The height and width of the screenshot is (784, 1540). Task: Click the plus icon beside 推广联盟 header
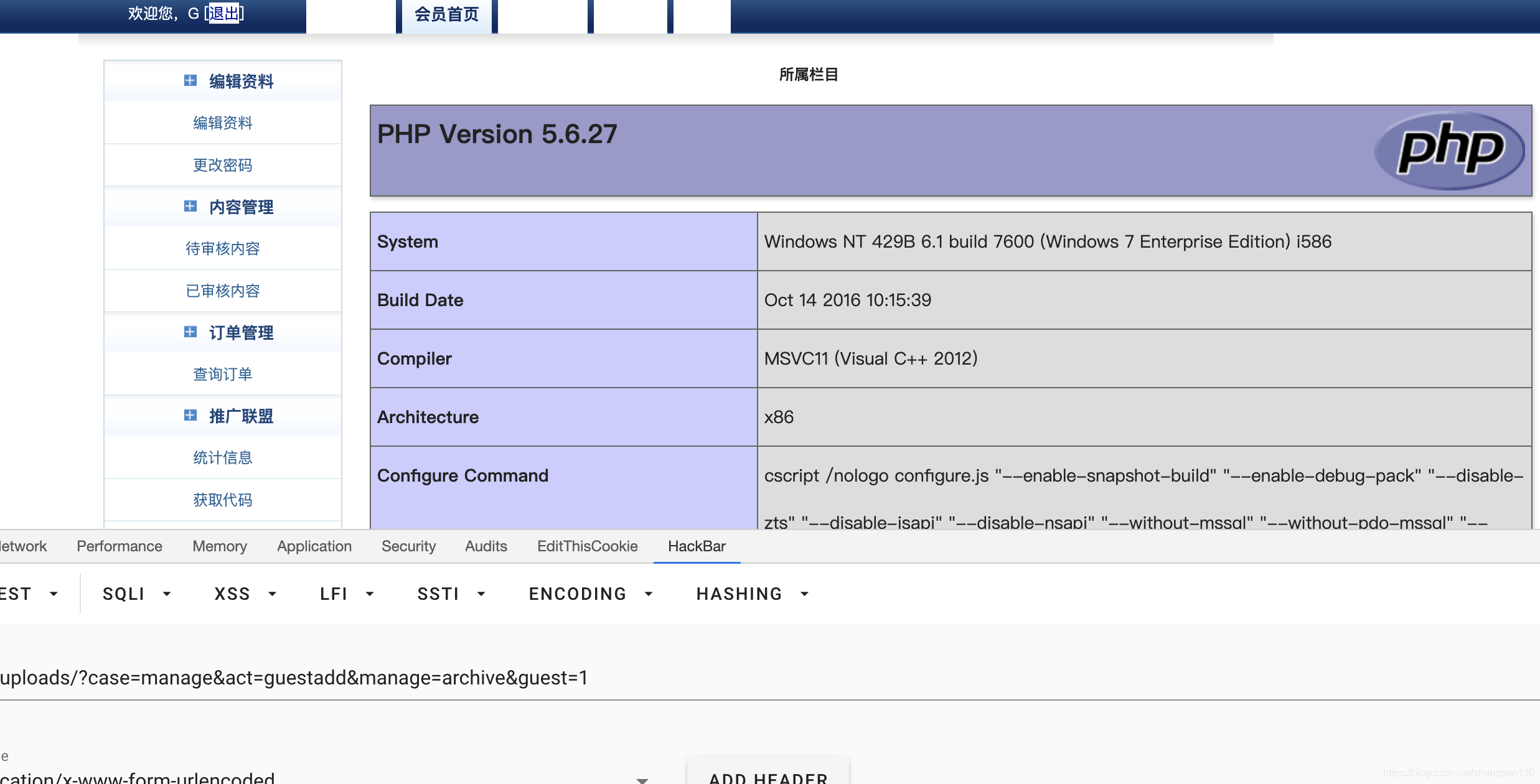(190, 415)
